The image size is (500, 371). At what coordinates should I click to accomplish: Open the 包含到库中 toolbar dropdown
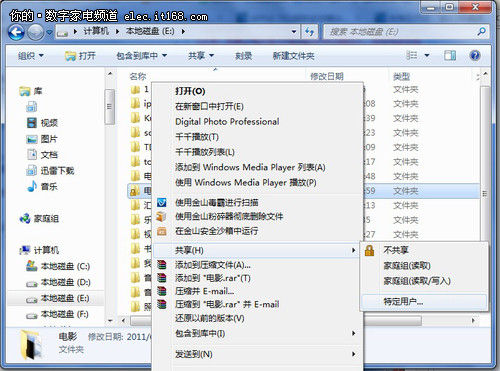(142, 56)
